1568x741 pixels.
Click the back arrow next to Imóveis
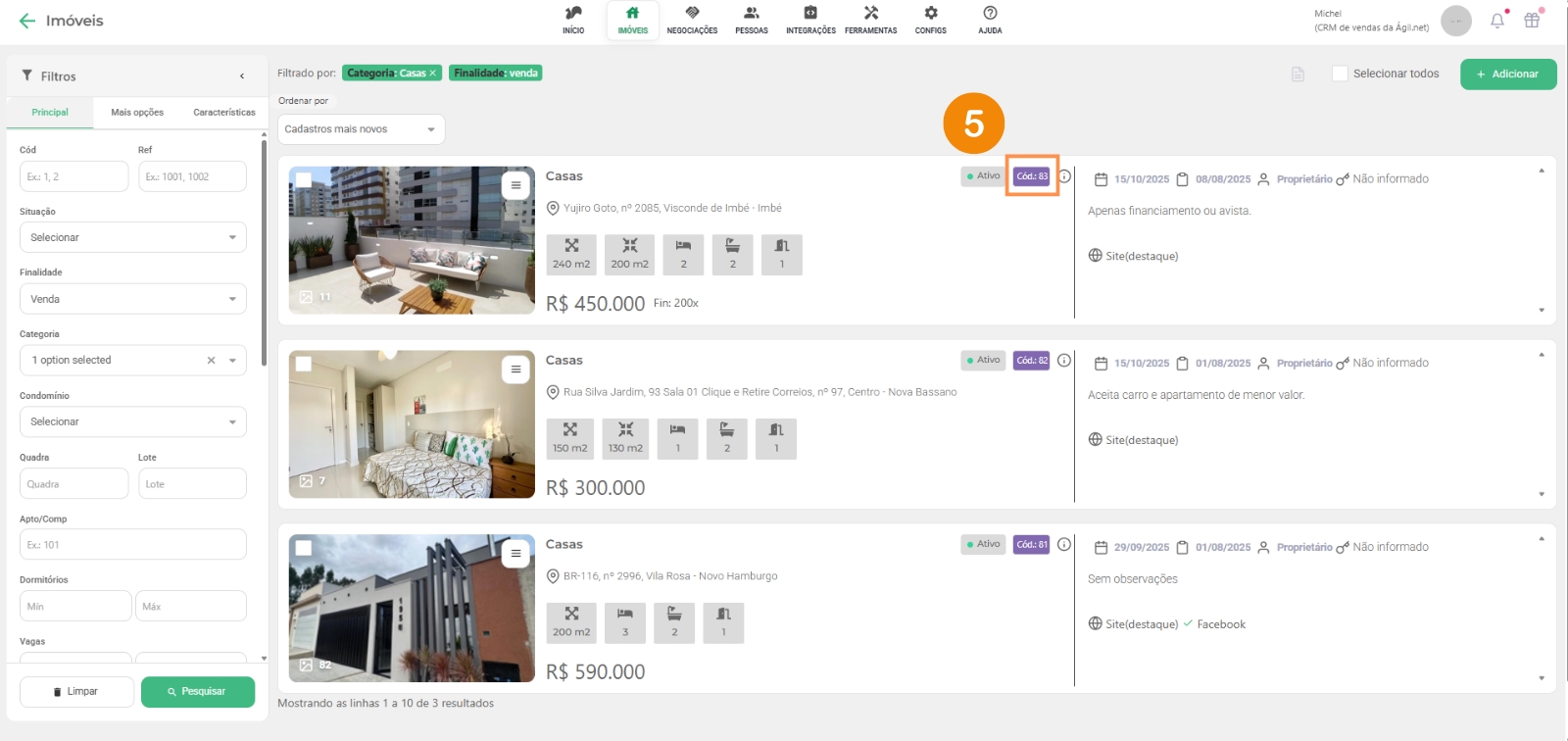pos(26,21)
